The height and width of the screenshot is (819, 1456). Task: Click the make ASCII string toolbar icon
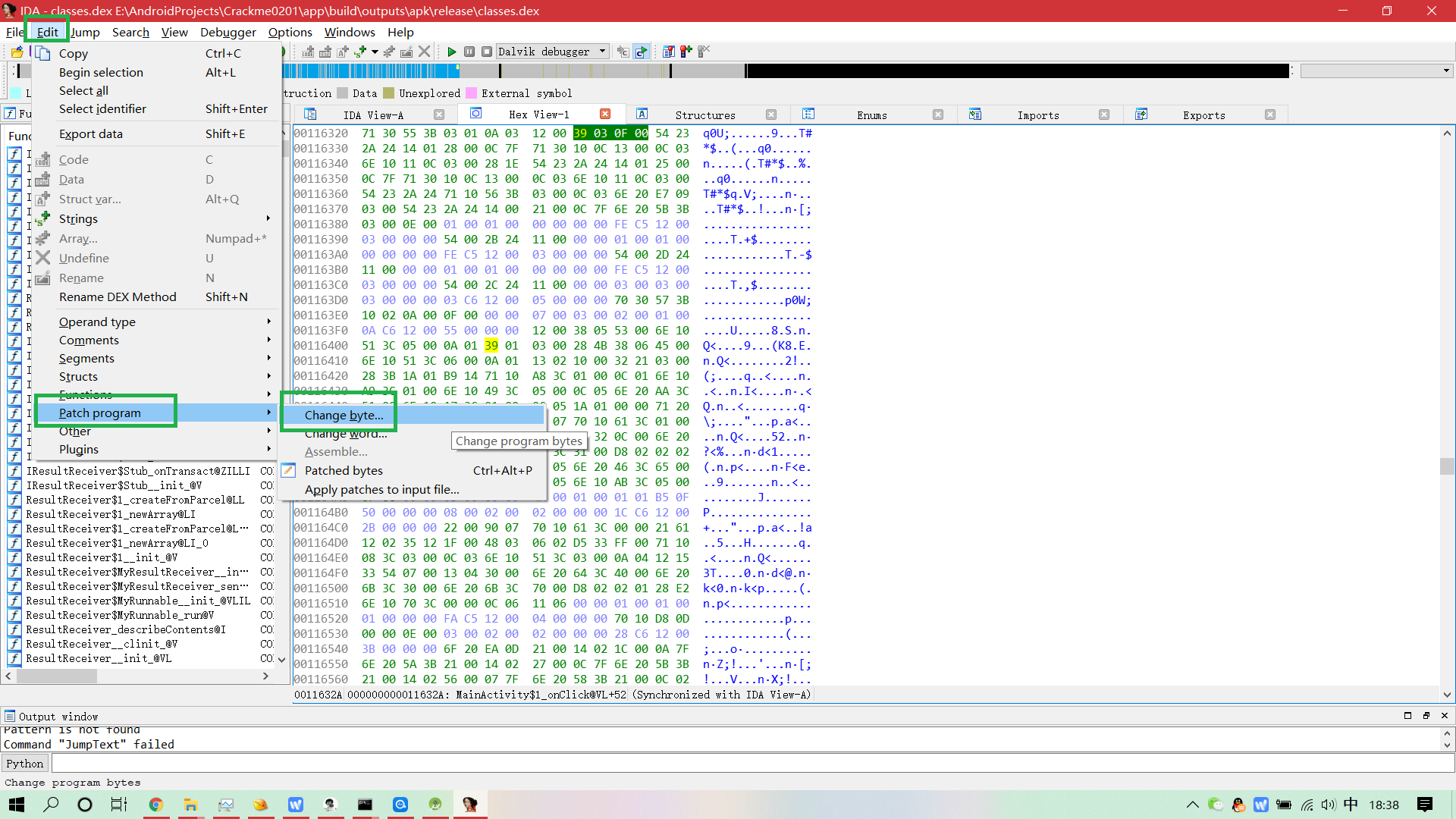pos(342,52)
